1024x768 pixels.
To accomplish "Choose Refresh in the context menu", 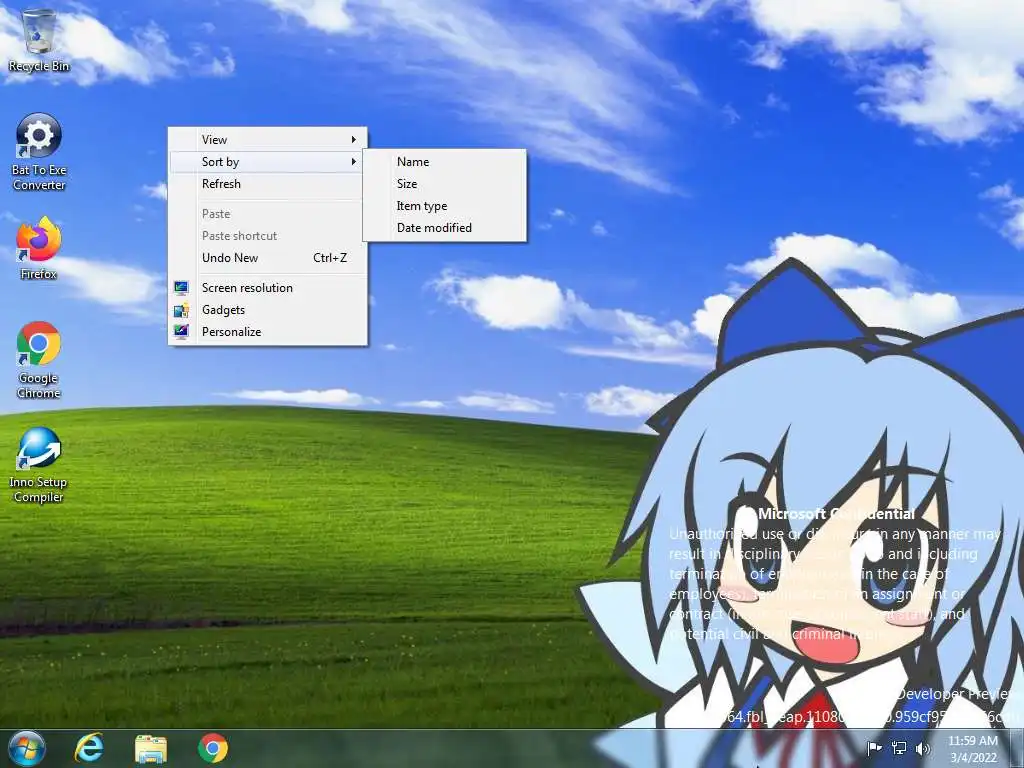I will pyautogui.click(x=267, y=184).
